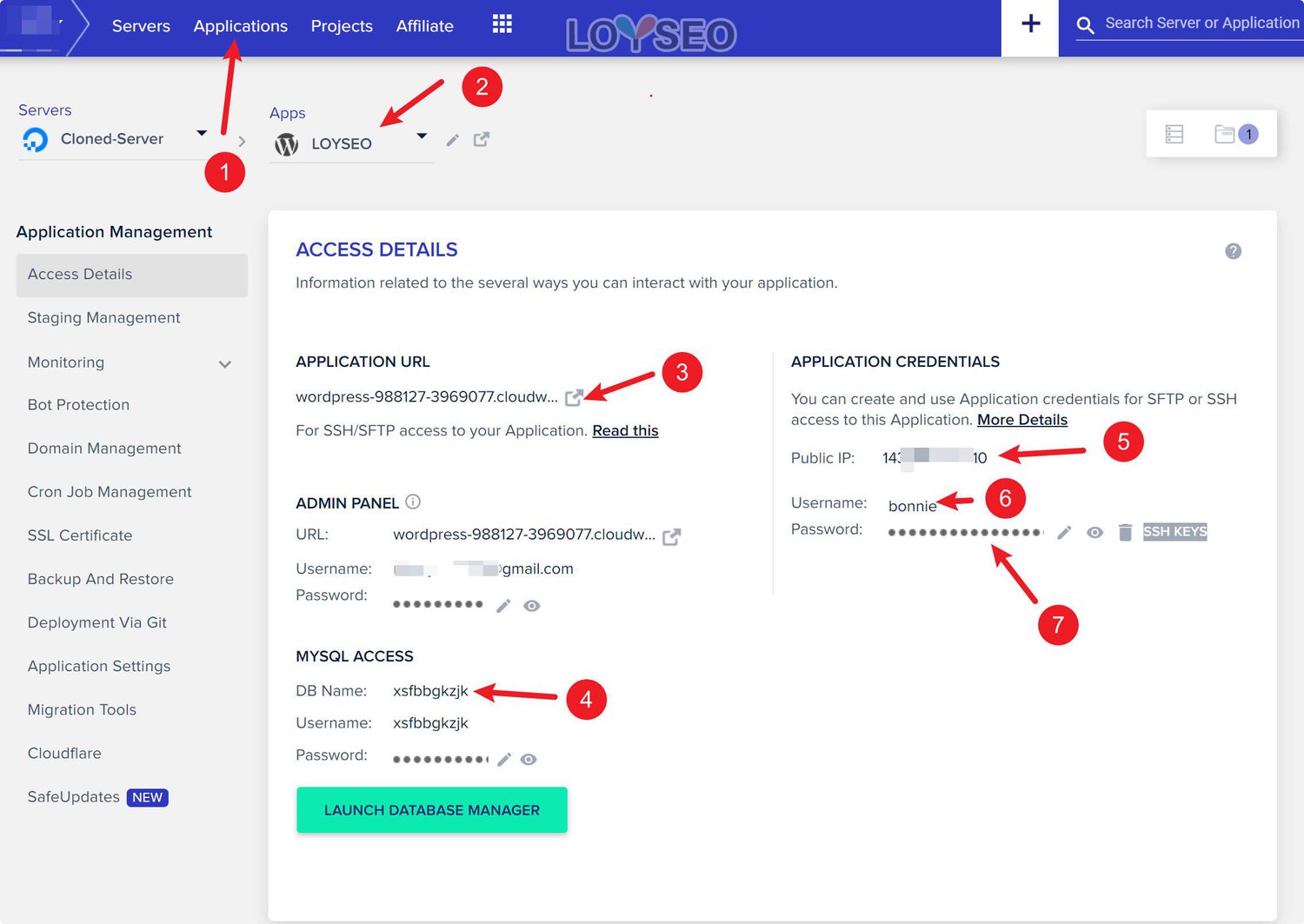The width and height of the screenshot is (1304, 924).
Task: Click the username bonnie value
Action: [x=912, y=506]
